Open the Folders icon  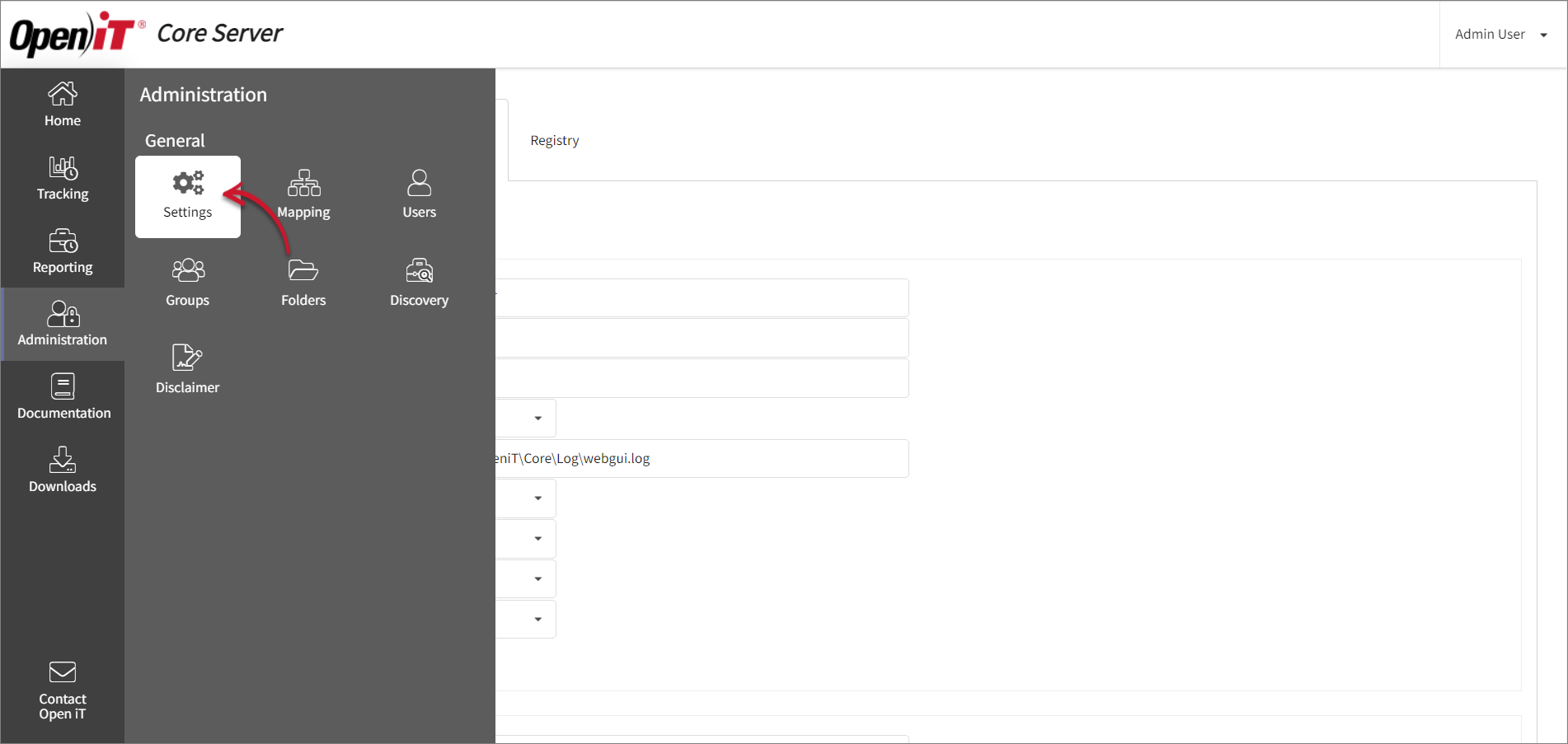(303, 283)
